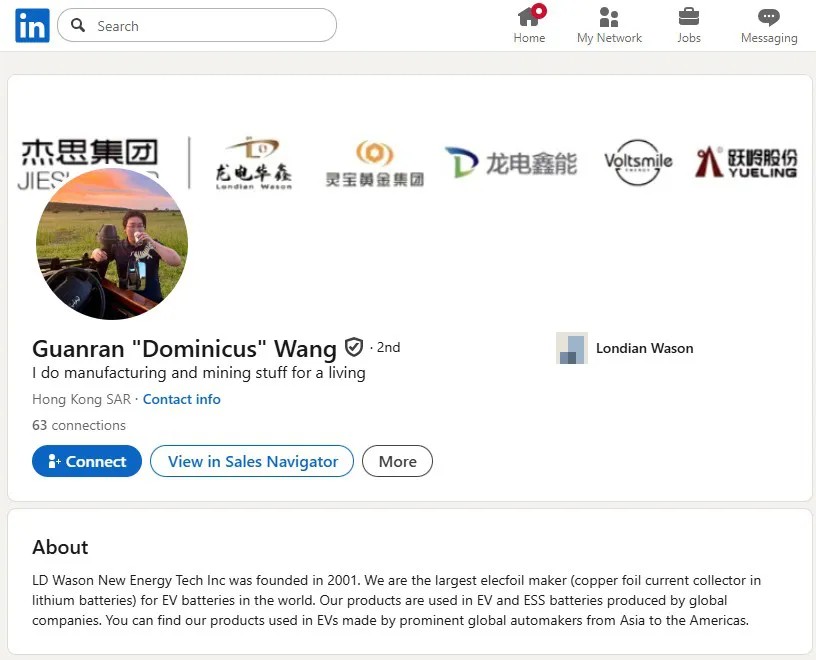Open Messaging chat bubble icon
This screenshot has width=816, height=660.
pyautogui.click(x=768, y=17)
